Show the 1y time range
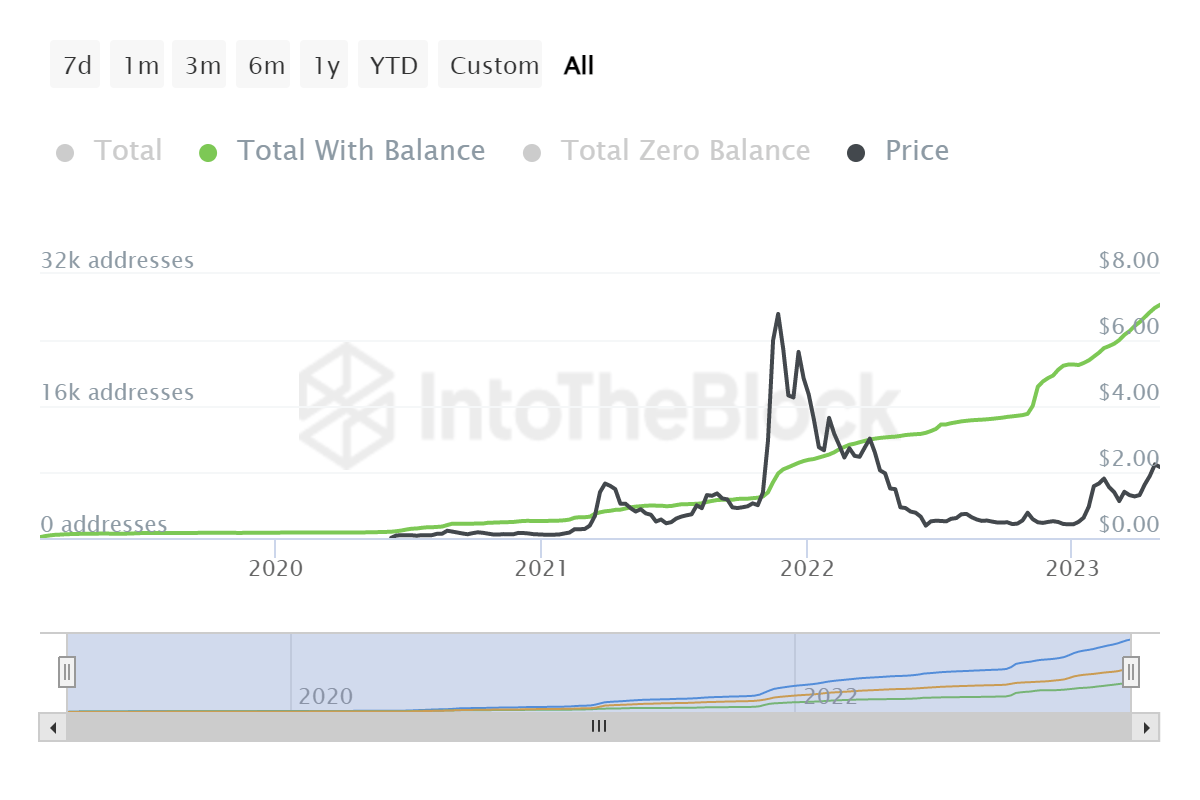Viewport: 1200px width, 800px height. [326, 66]
